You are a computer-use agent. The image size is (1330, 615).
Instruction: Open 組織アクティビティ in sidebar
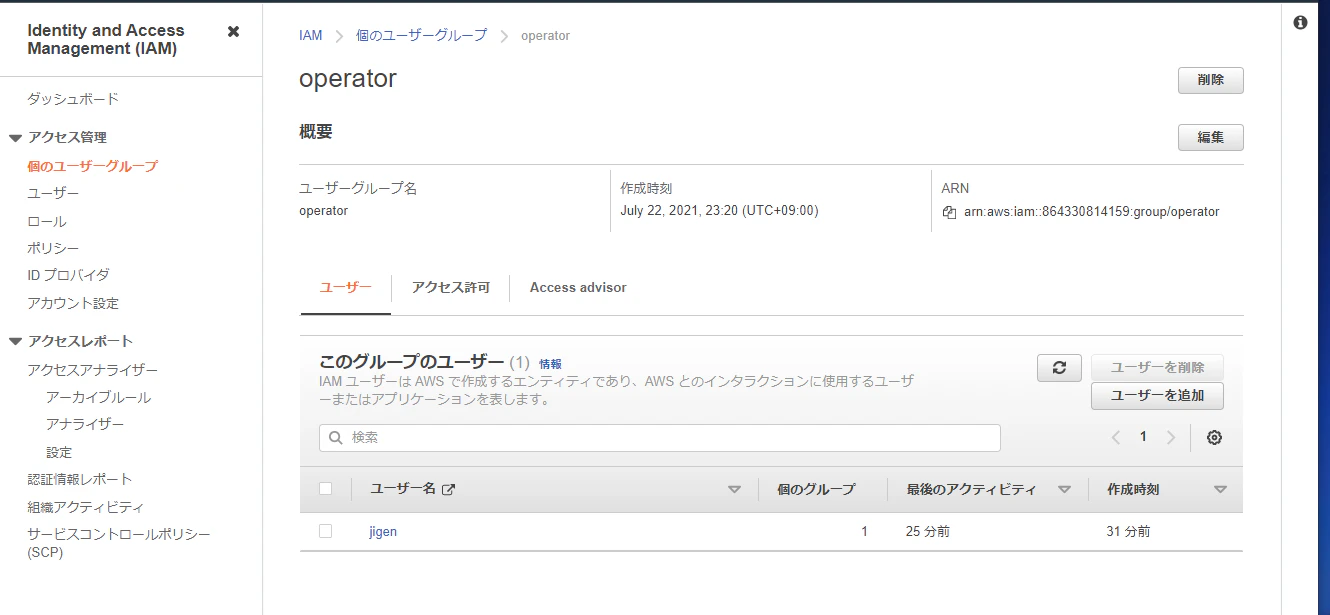pyautogui.click(x=85, y=507)
